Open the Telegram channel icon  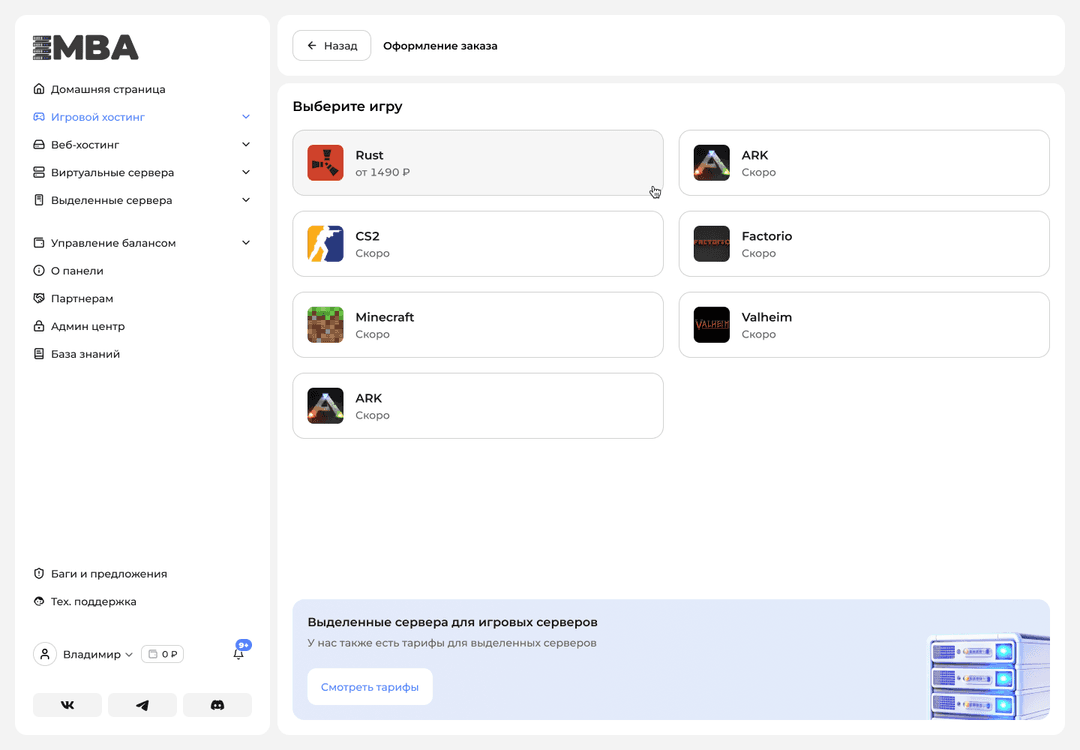[x=142, y=705]
